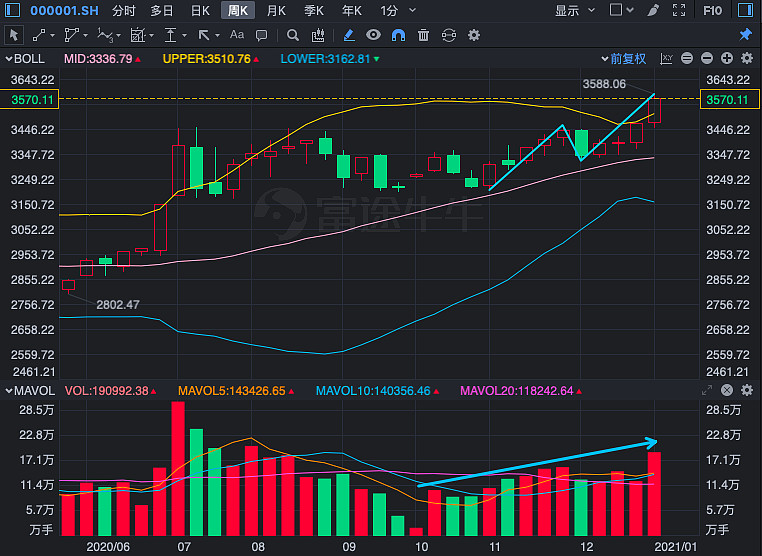
Task: Expand more timeframes chevron after 1分
Action: click(x=413, y=10)
